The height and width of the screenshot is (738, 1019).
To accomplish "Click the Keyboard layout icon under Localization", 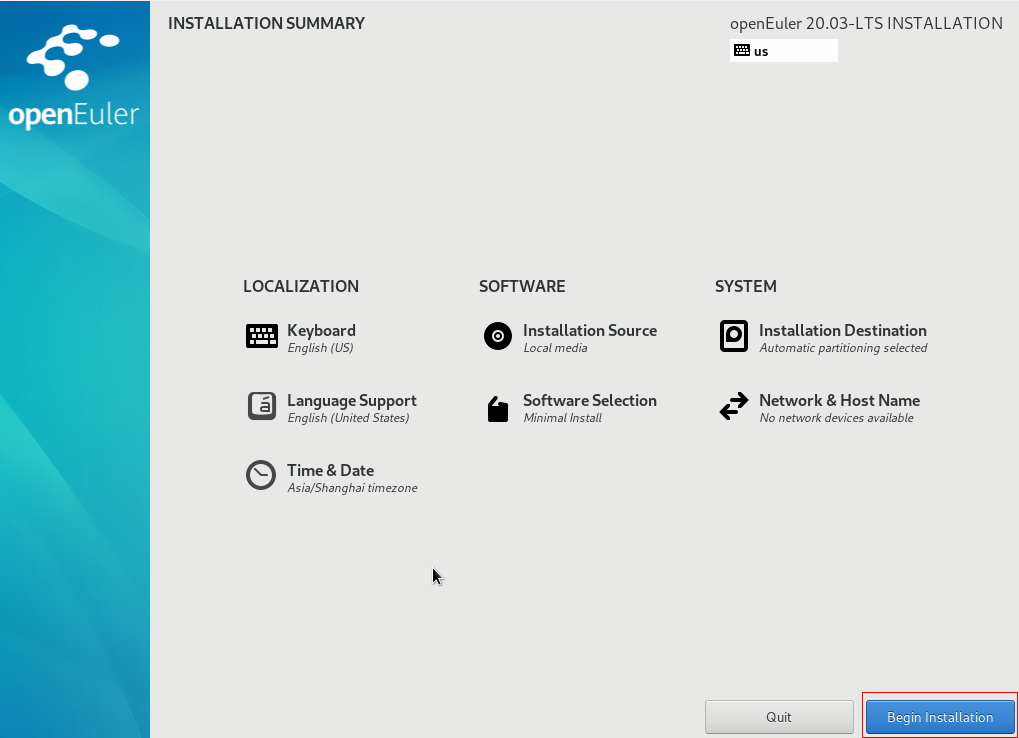I will point(262,337).
